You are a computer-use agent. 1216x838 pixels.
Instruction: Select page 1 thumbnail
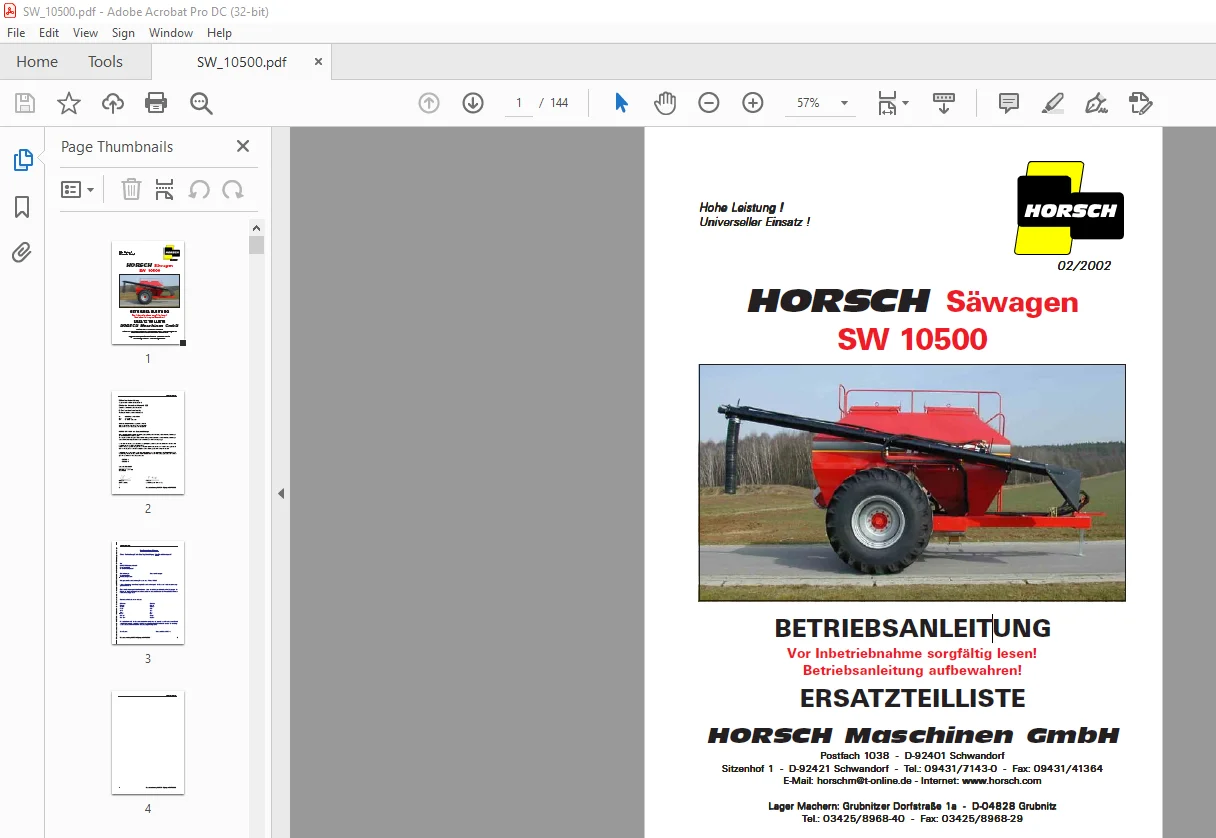(148, 293)
